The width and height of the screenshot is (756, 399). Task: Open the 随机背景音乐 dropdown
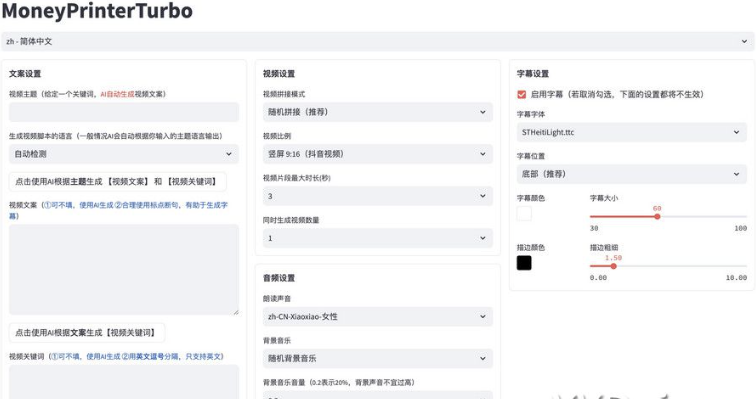click(378, 359)
